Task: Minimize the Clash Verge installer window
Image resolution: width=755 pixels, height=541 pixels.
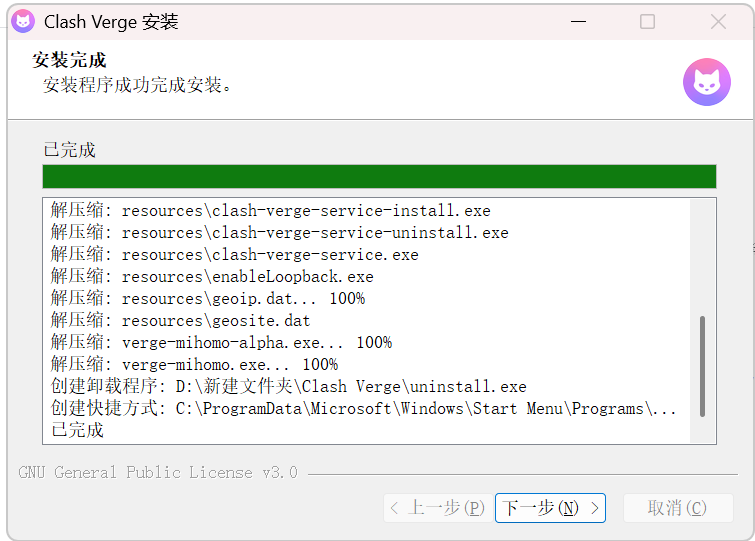Action: 578,22
